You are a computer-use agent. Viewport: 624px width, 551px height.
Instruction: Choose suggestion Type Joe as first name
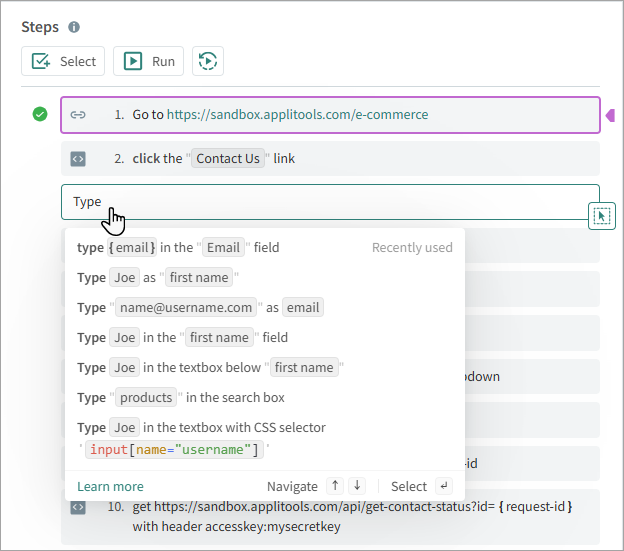158,278
